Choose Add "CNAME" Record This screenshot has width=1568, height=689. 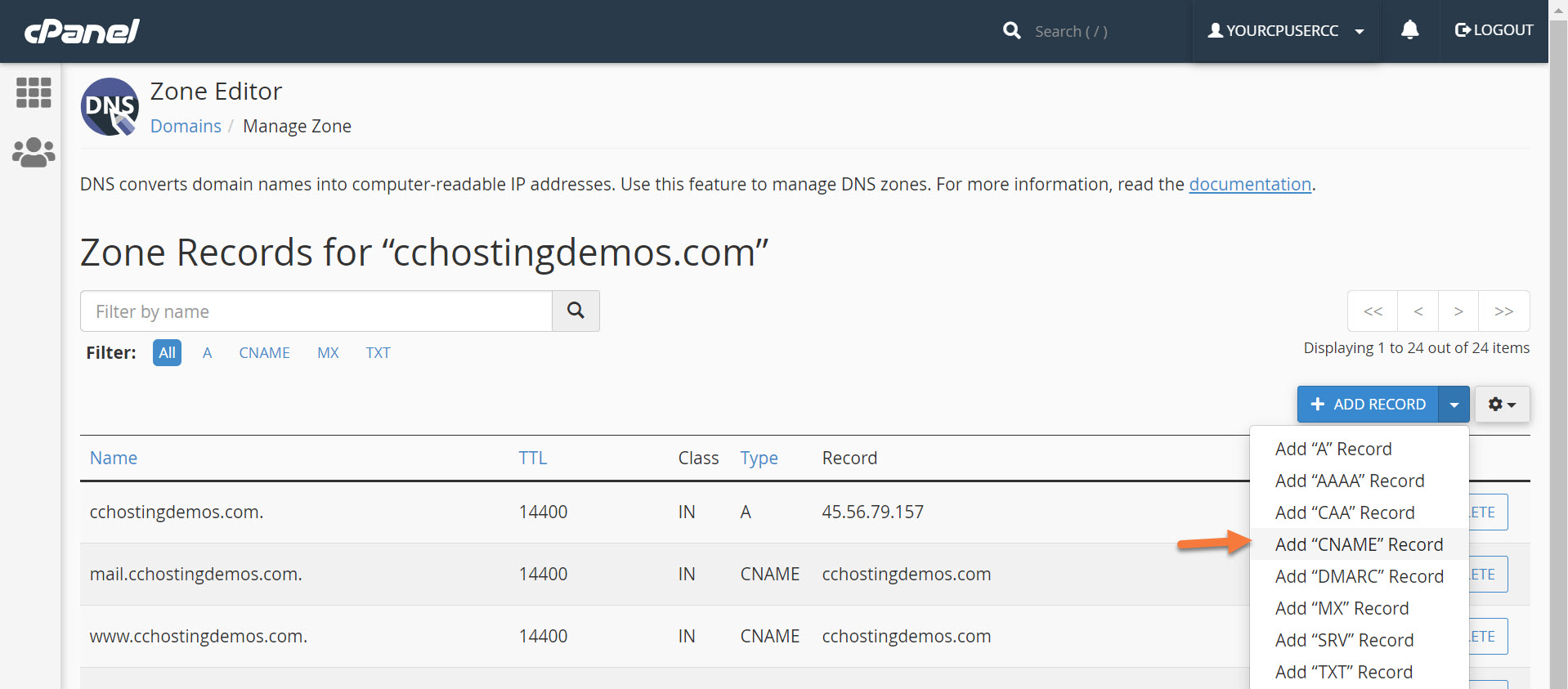[1359, 544]
